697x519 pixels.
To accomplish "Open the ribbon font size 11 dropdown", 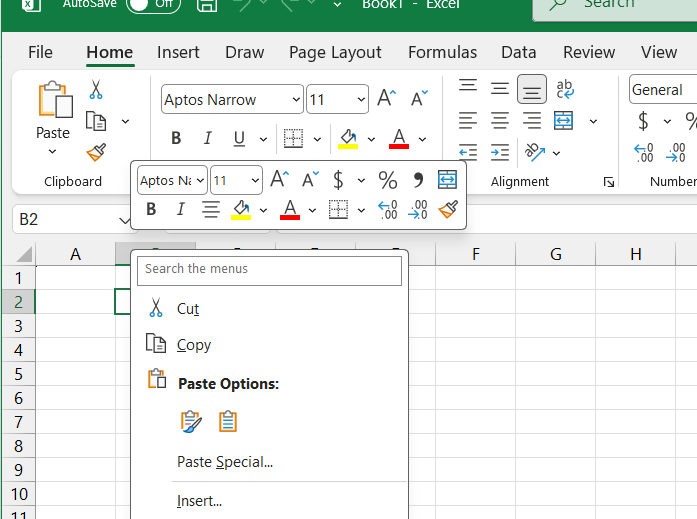I will tap(361, 99).
